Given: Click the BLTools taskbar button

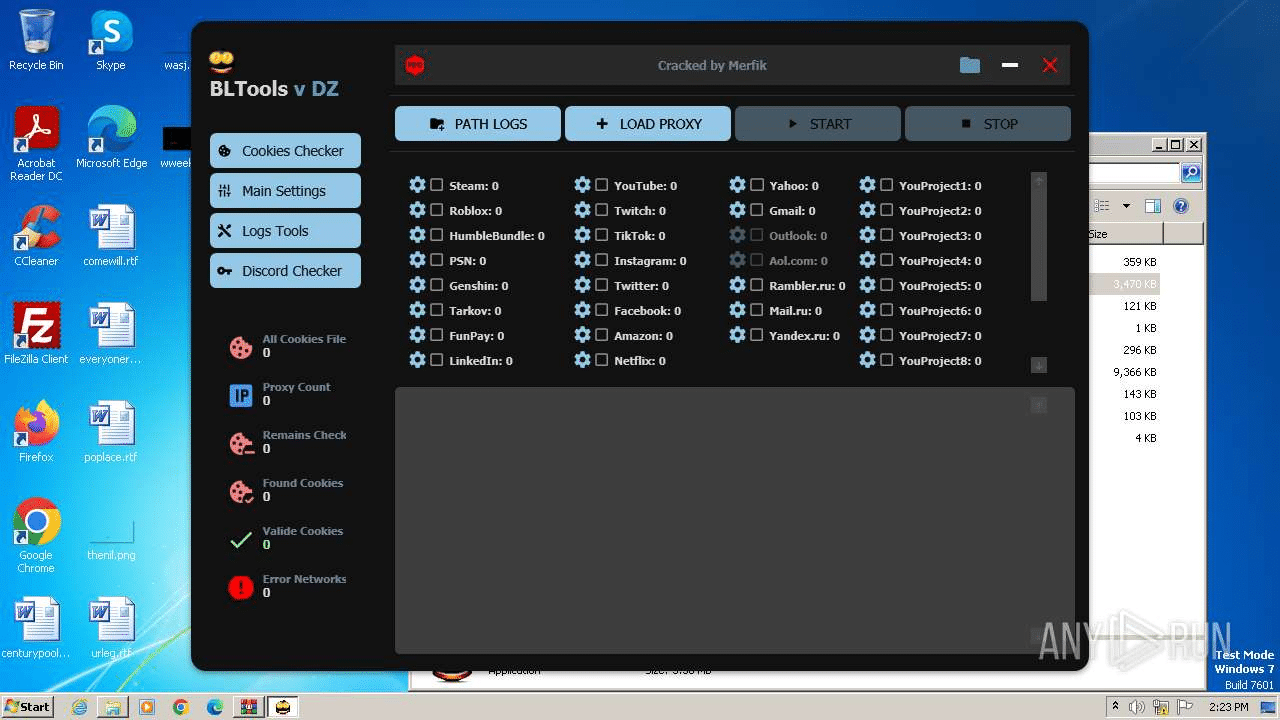Looking at the screenshot, I should (283, 707).
